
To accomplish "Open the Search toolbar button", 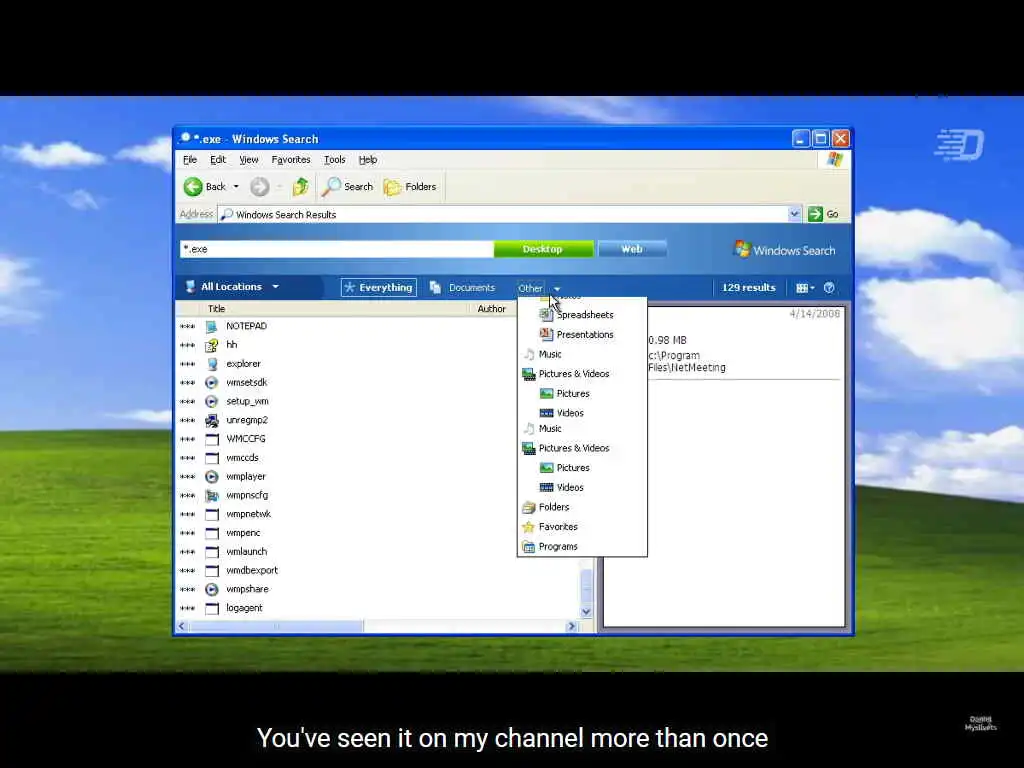I will (x=348, y=187).
